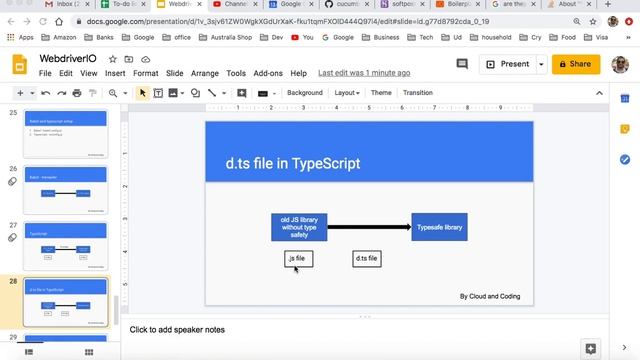Open the File menu
The width and height of the screenshot is (640, 360).
[x=45, y=73]
